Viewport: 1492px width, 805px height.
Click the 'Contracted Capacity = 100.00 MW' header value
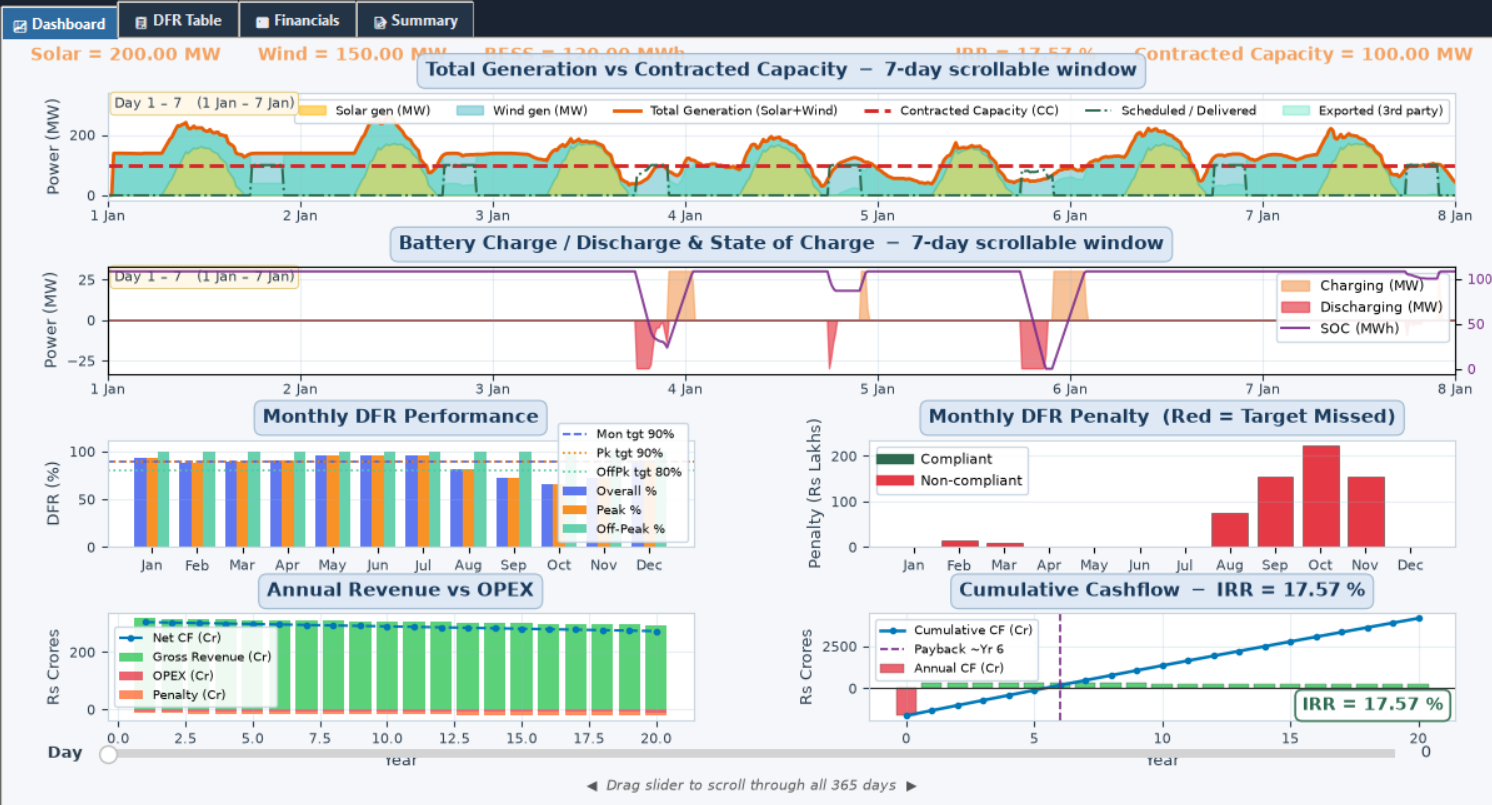1303,54
